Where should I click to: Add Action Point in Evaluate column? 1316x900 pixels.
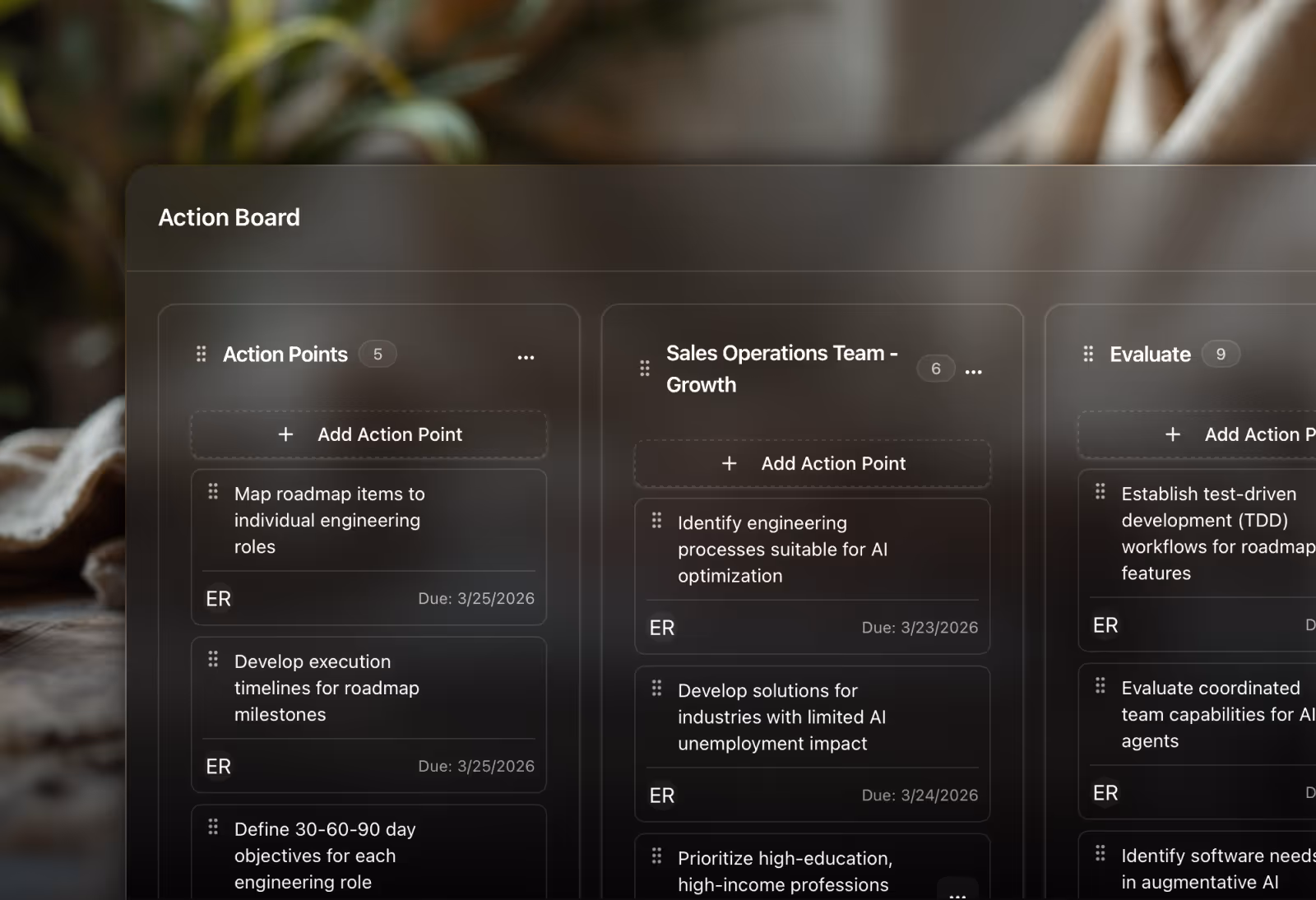(x=1198, y=434)
